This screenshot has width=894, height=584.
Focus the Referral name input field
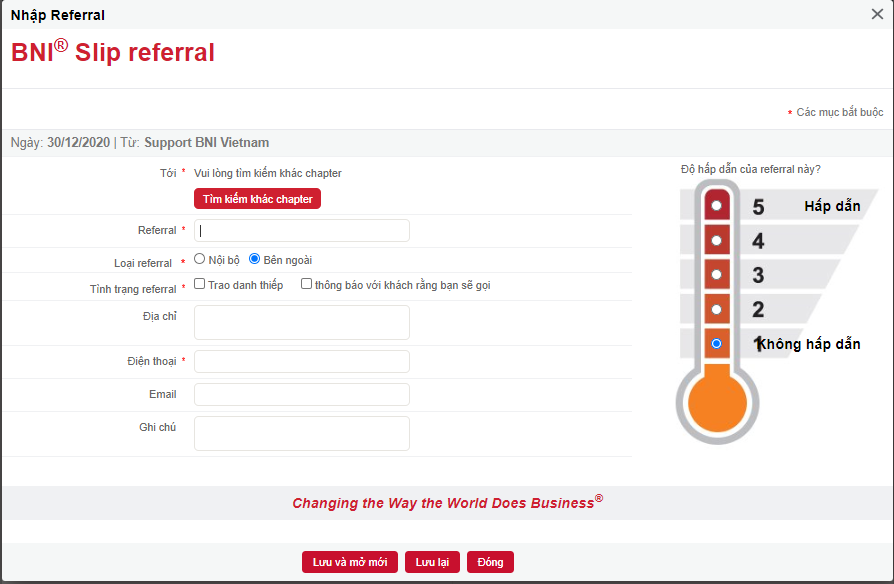(302, 230)
